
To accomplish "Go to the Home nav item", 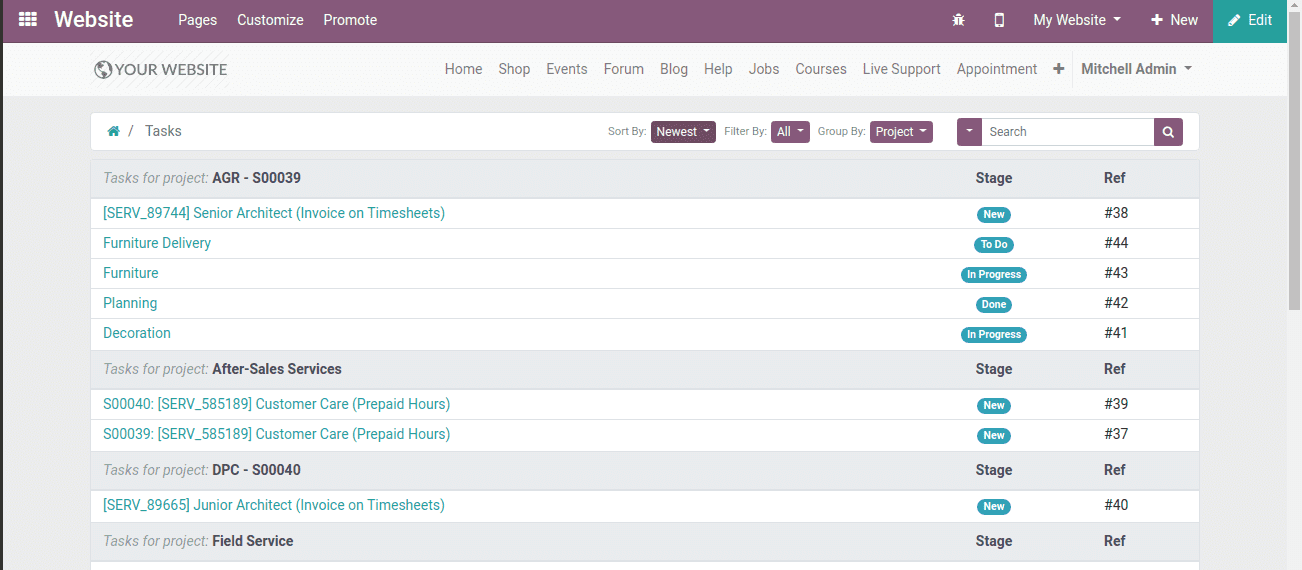I will pos(463,69).
